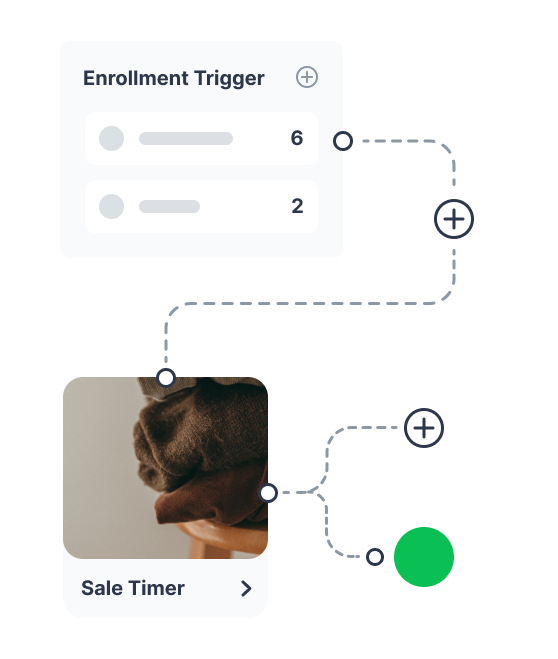Click the long placeholder bar in the first row
Image resolution: width=558 pixels, height=659 pixels.
(186, 138)
